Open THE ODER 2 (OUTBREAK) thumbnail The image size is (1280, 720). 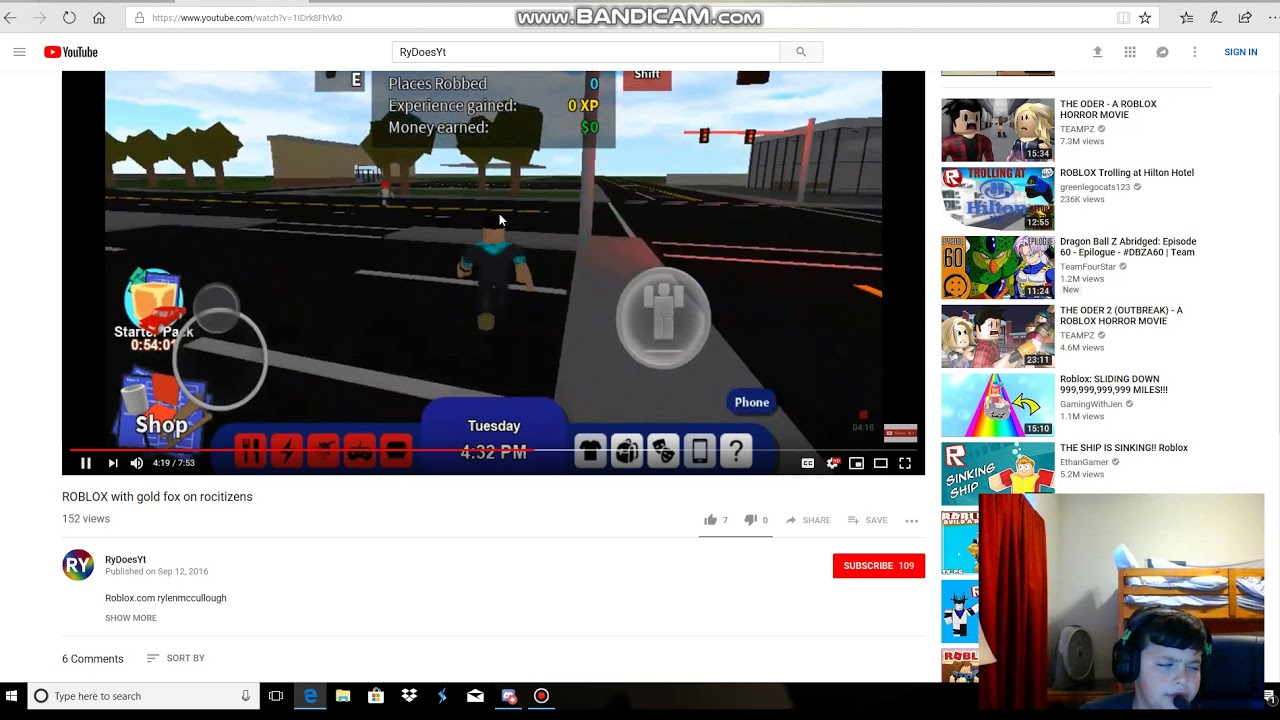click(997, 336)
